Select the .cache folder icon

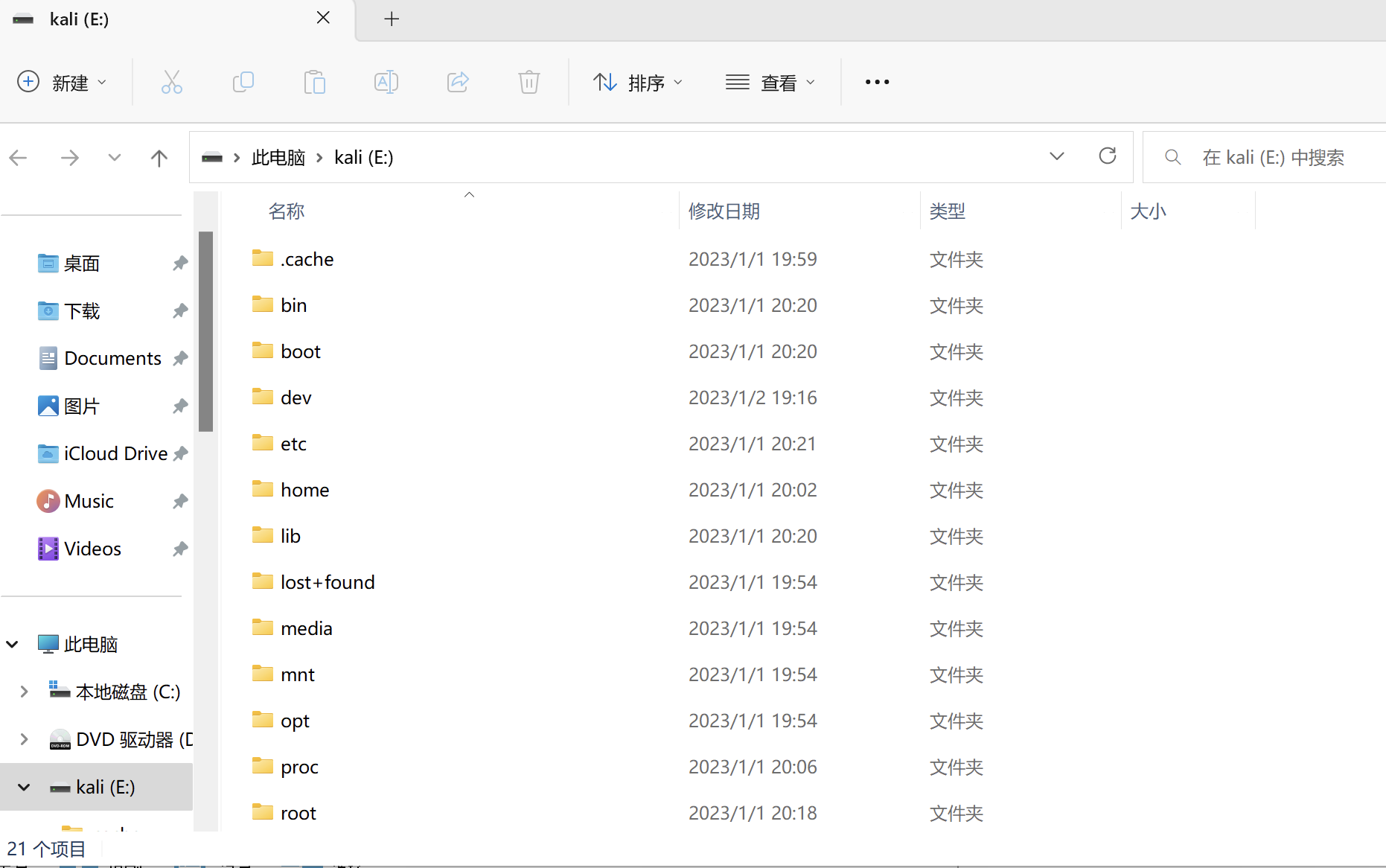263,258
